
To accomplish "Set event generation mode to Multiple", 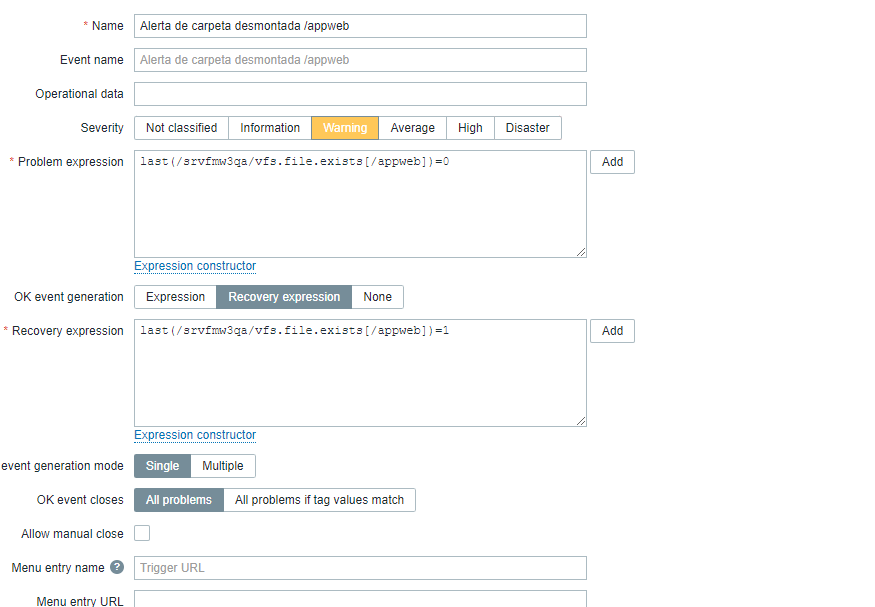I will pos(223,466).
